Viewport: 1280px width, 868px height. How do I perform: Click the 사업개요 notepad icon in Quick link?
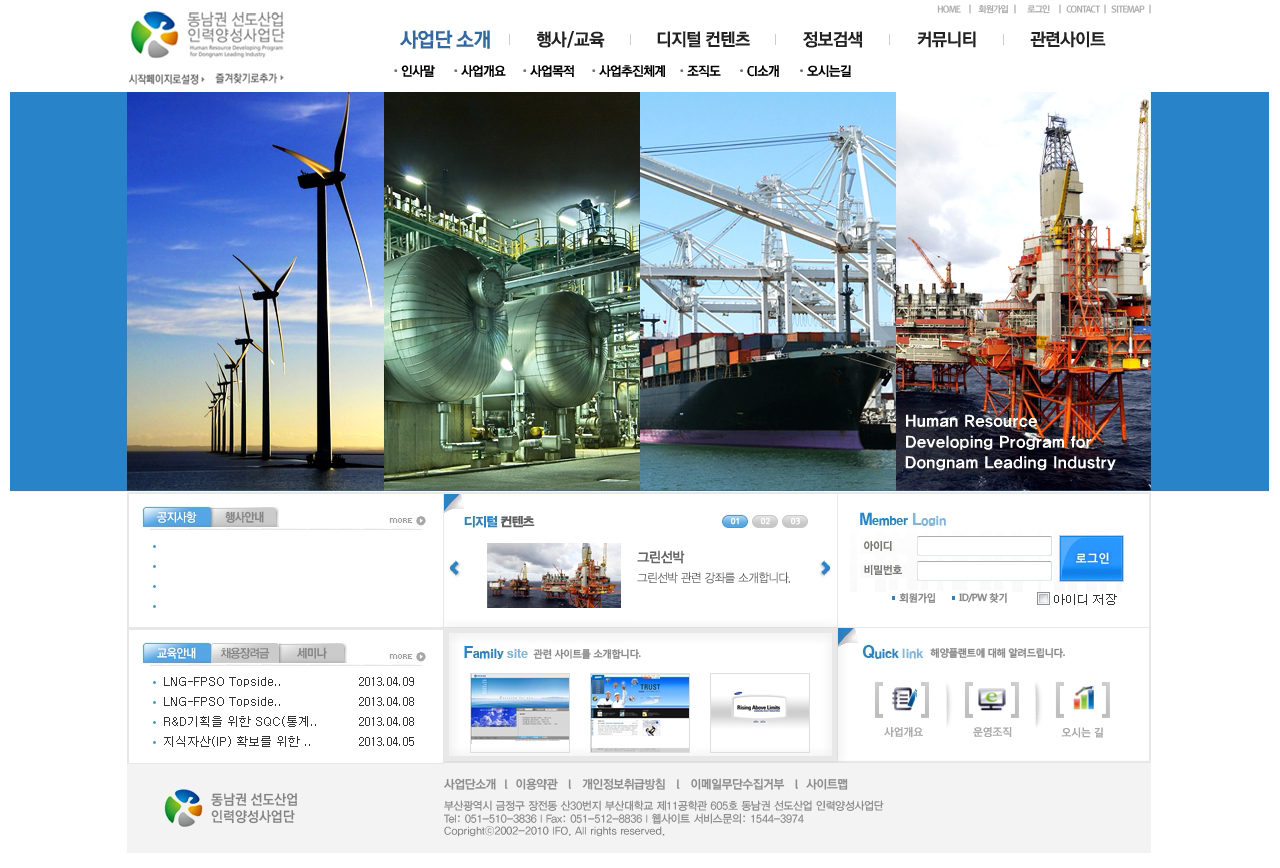pos(902,699)
